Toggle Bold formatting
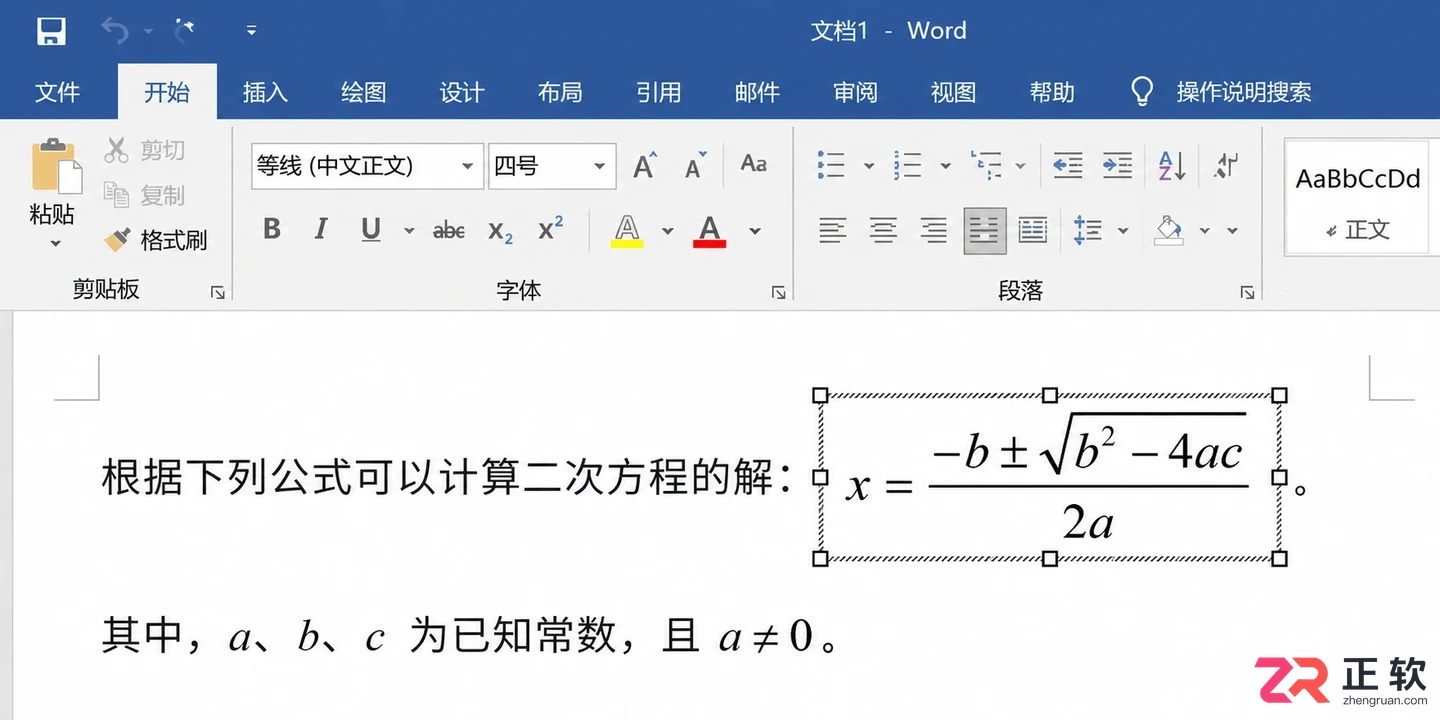Image resolution: width=1440 pixels, height=720 pixels. coord(272,230)
